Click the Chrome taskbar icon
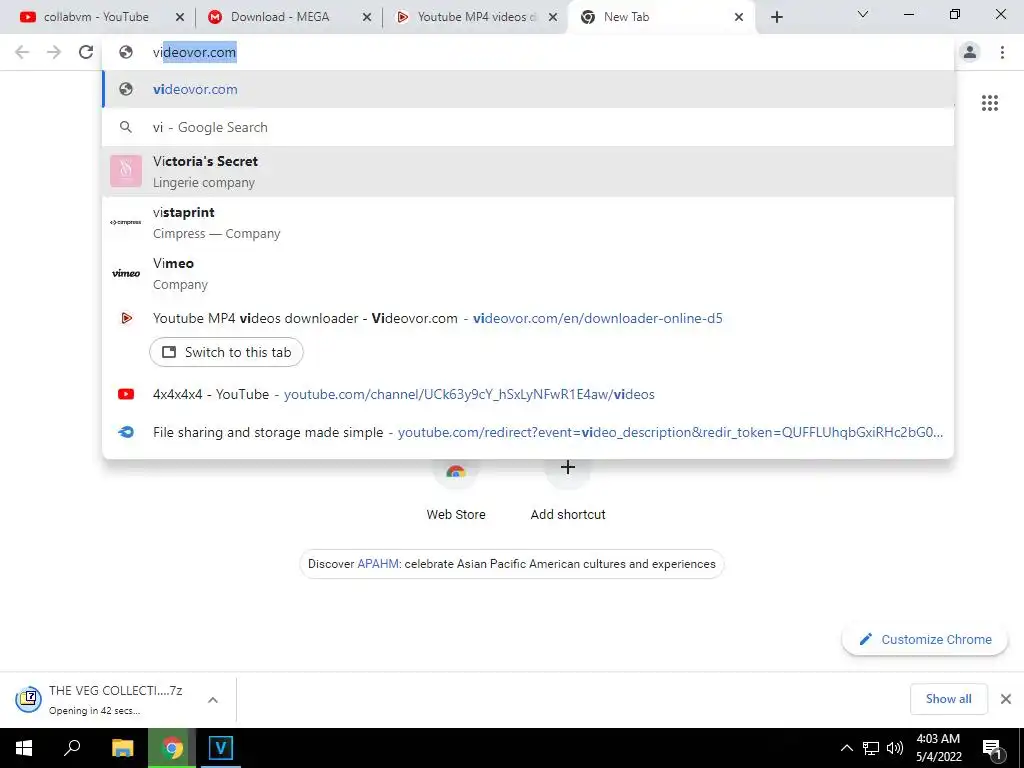This screenshot has height=768, width=1024. click(x=172, y=748)
